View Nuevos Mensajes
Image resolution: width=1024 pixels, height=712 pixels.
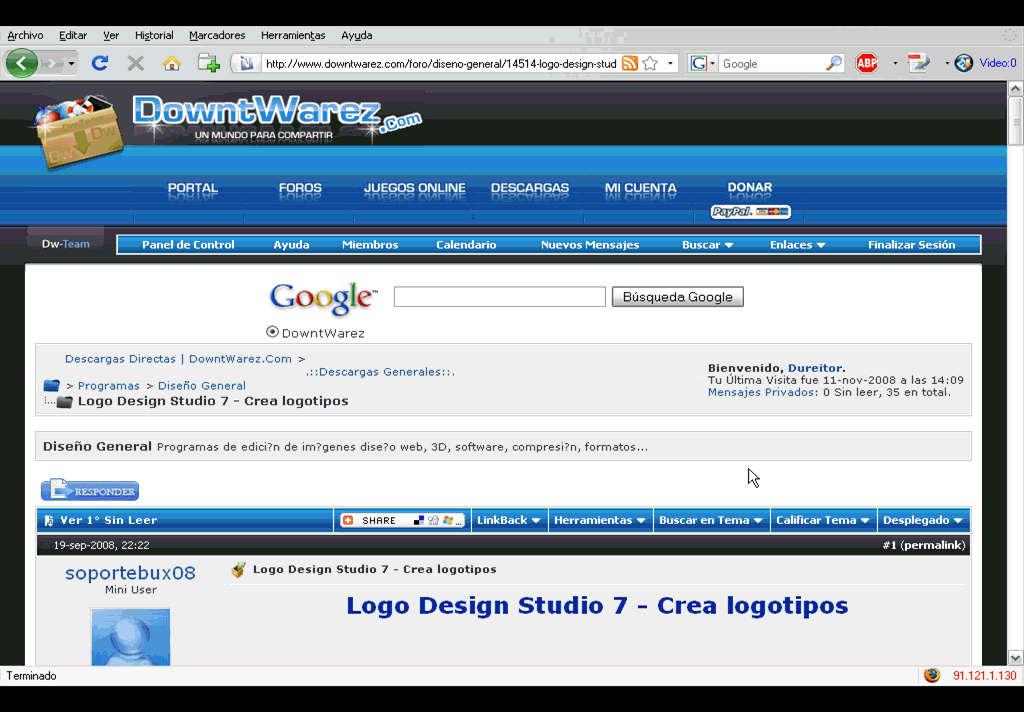pos(590,245)
